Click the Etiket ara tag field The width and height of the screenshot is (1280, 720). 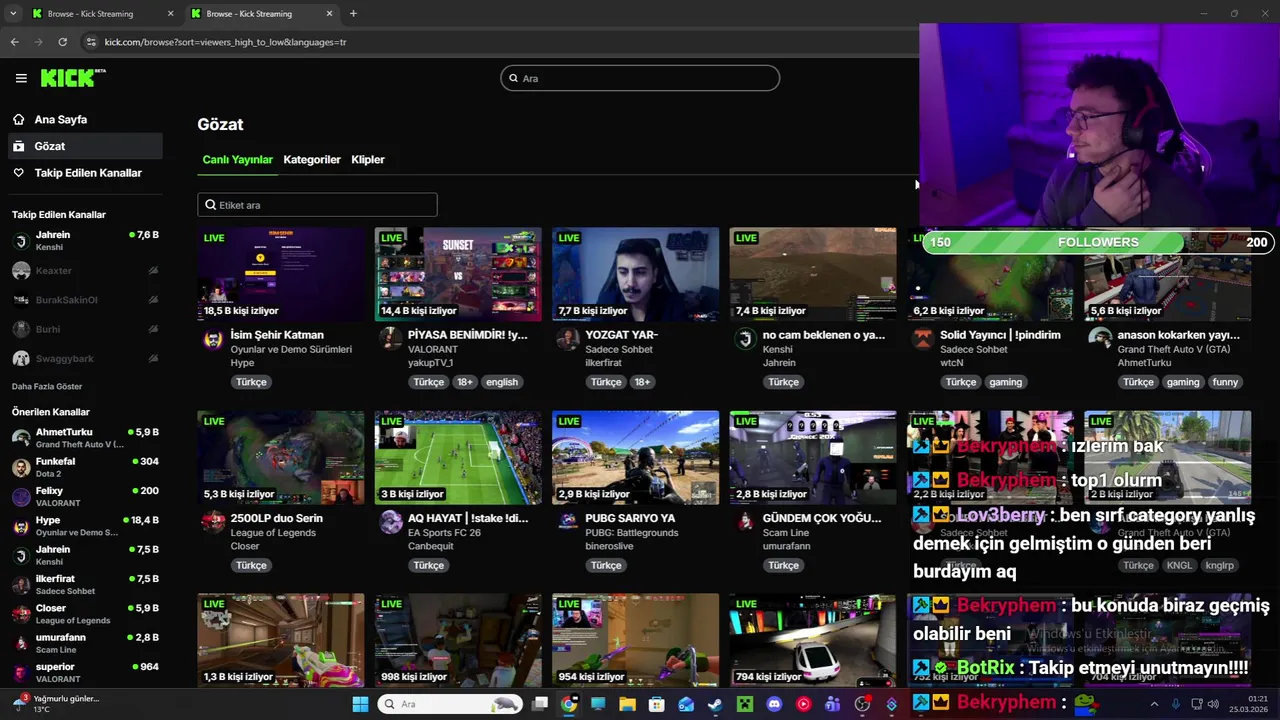tap(317, 205)
